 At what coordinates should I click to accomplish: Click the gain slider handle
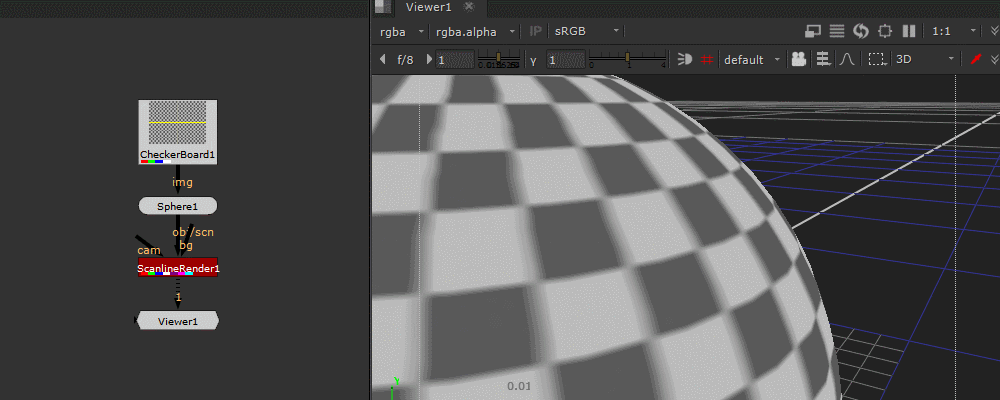[x=499, y=57]
